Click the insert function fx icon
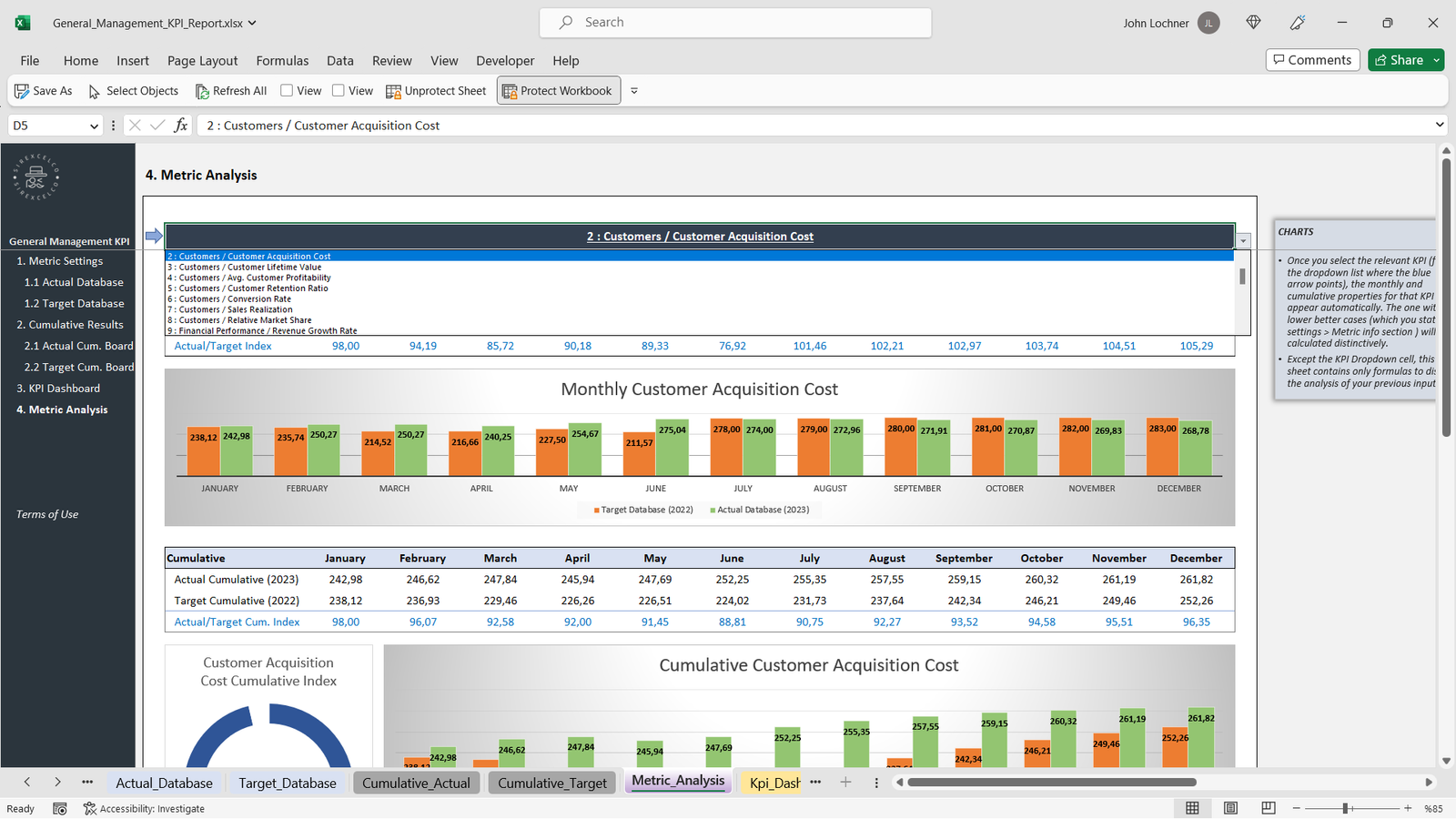Screen dimensions: 1456x819 point(181,126)
